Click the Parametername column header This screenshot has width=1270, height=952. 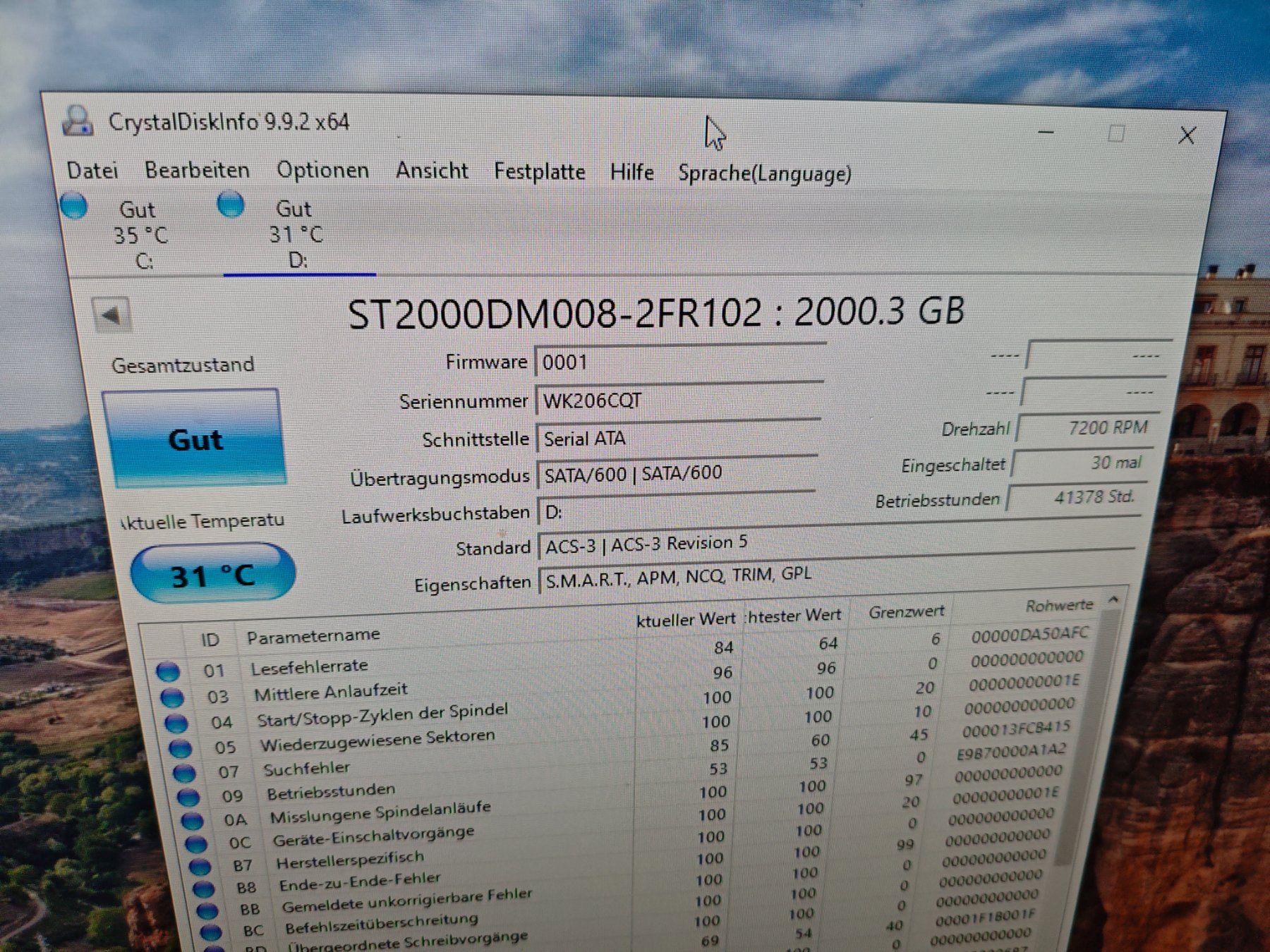coord(313,636)
